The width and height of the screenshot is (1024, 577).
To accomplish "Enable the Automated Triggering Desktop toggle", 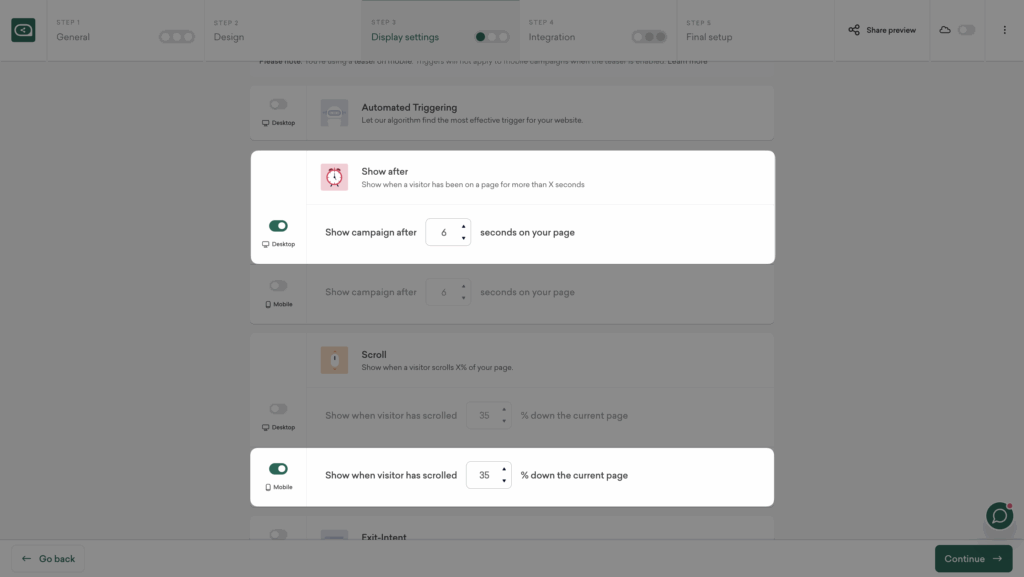I will [x=278, y=104].
